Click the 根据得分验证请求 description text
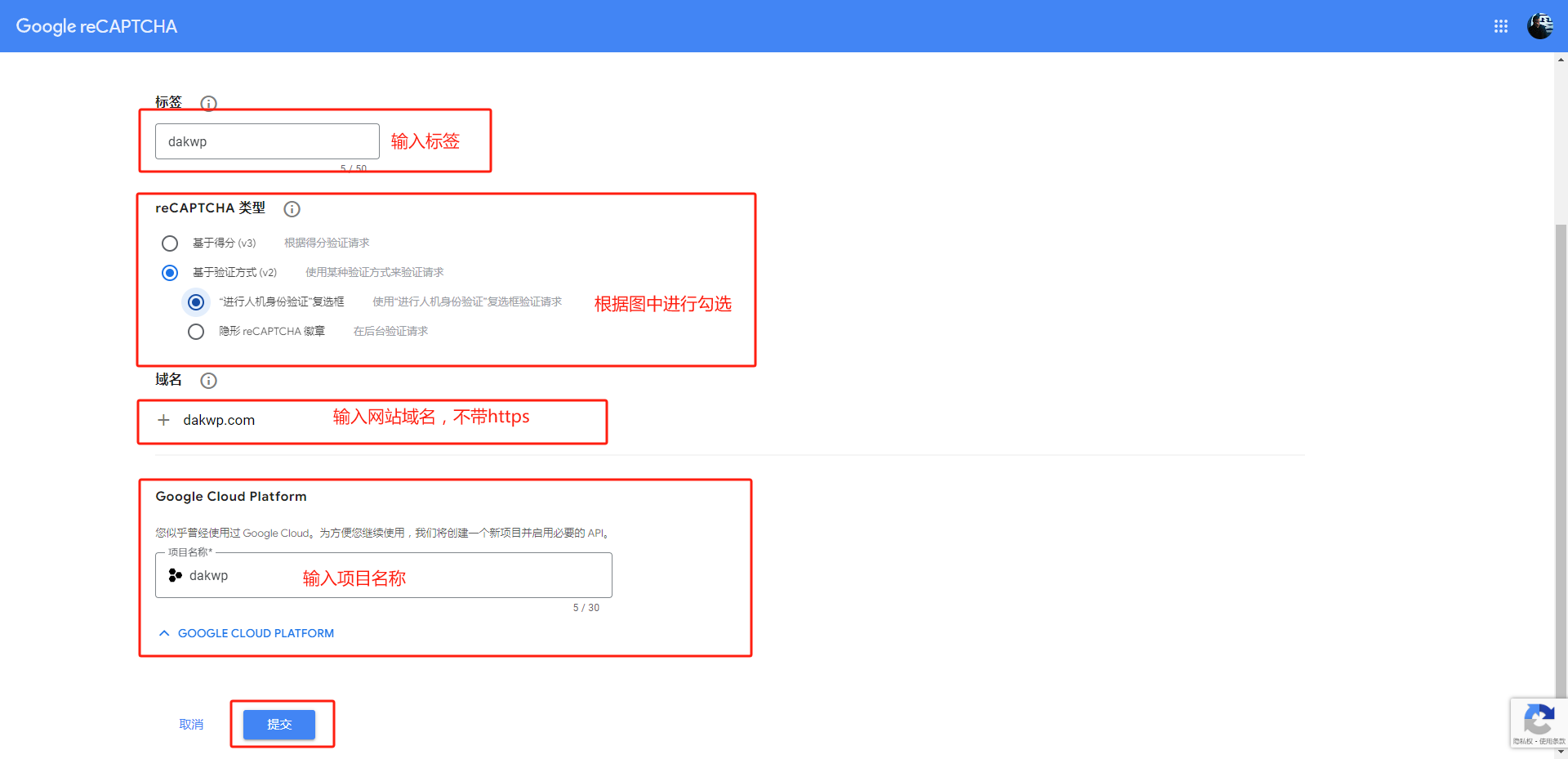1568x759 pixels. pos(327,243)
